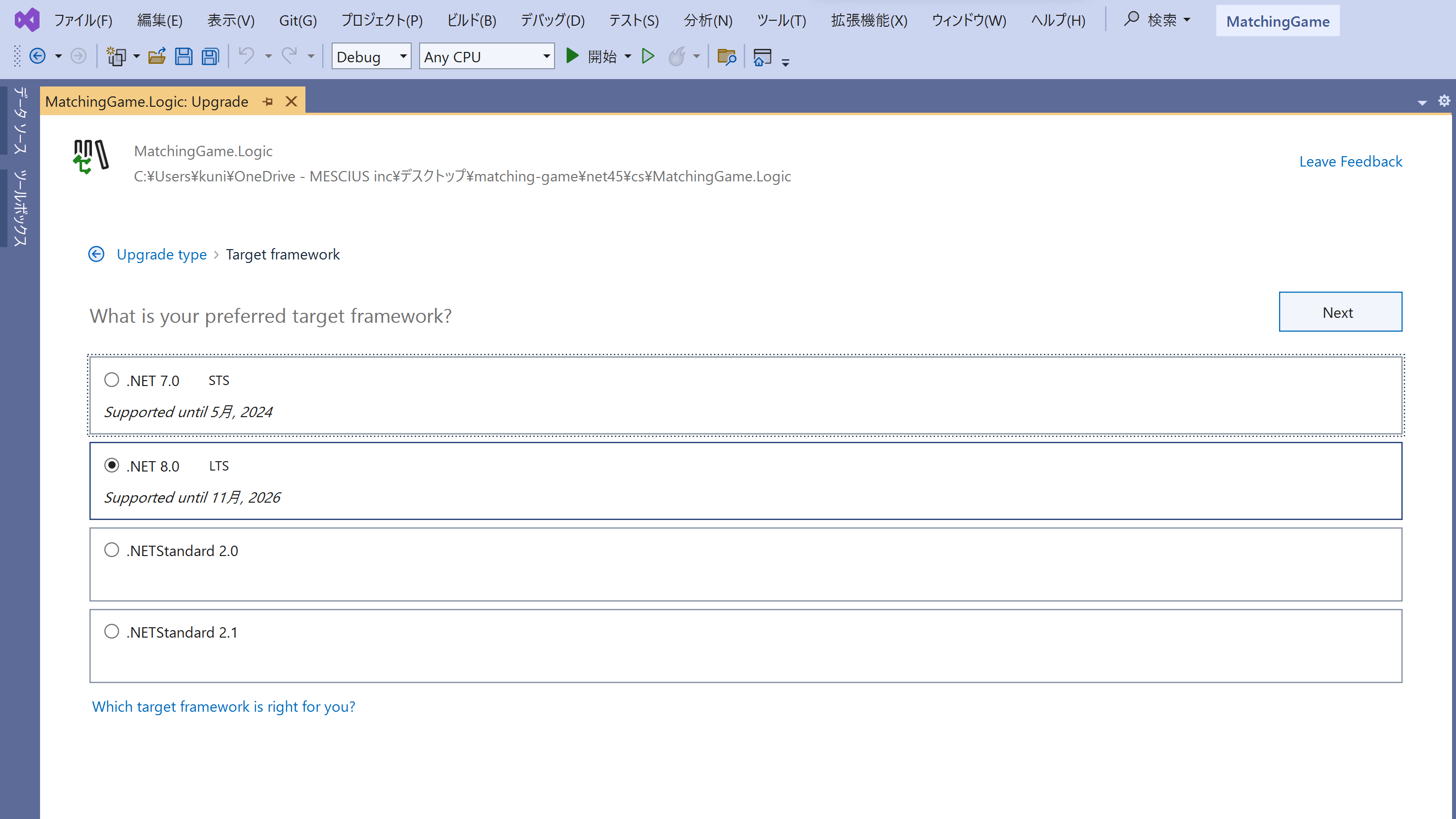Open the ウィンドウ(W) menu

click(x=969, y=20)
